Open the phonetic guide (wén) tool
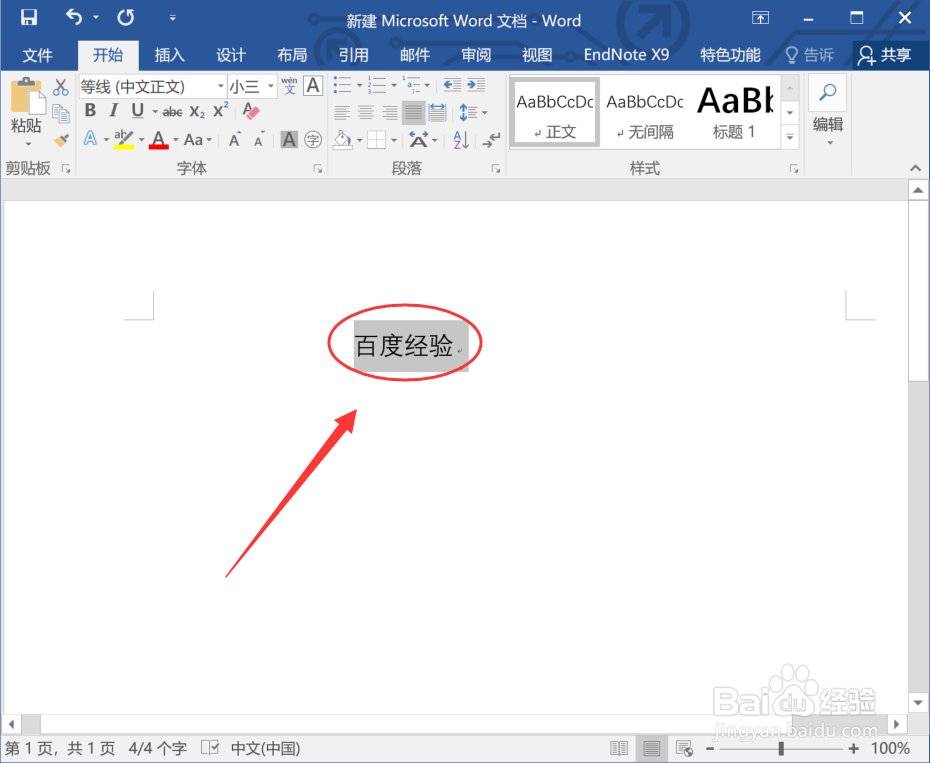 [289, 86]
